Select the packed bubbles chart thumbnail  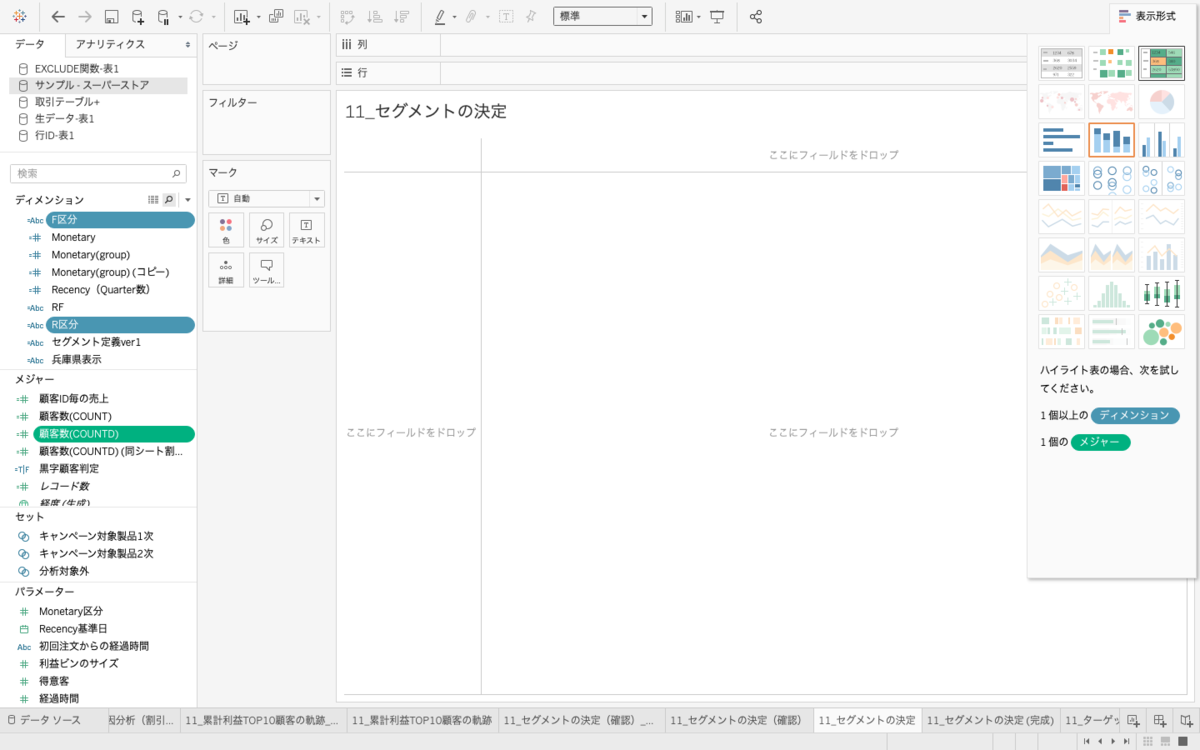[x=1162, y=332]
